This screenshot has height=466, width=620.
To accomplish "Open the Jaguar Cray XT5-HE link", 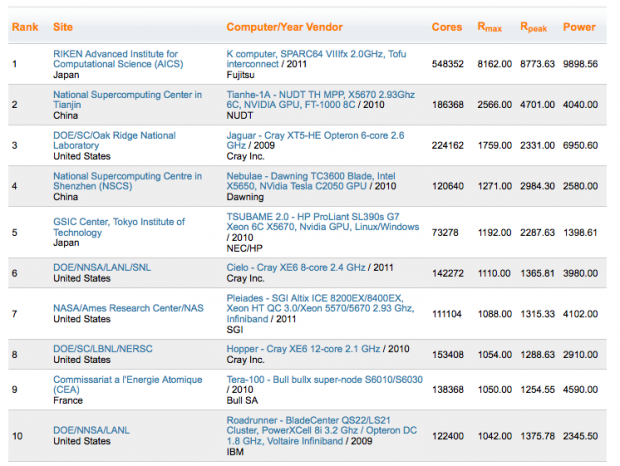I will click(315, 140).
